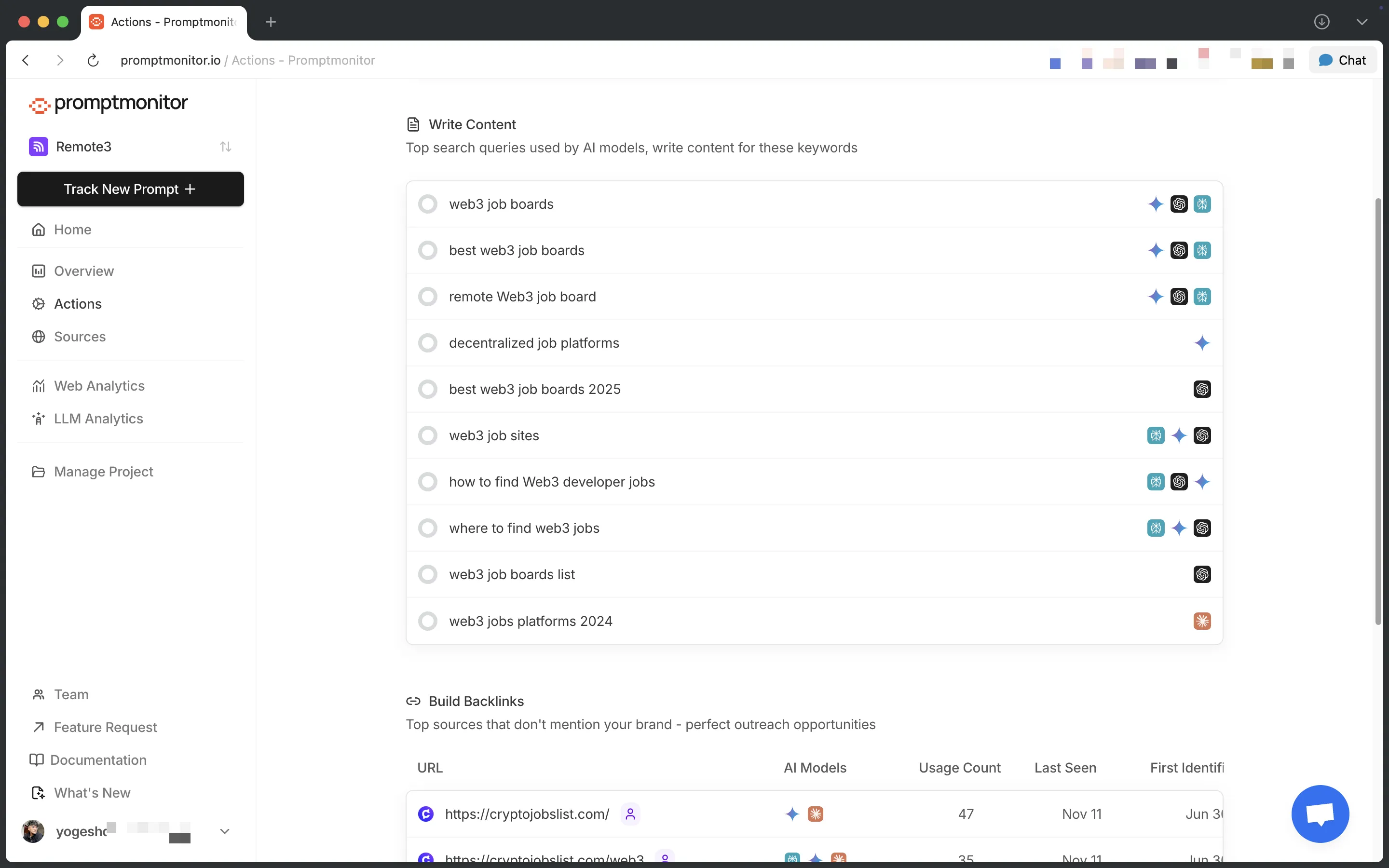Select the web3 job boards keyword radio button
The width and height of the screenshot is (1389, 868).
428,204
